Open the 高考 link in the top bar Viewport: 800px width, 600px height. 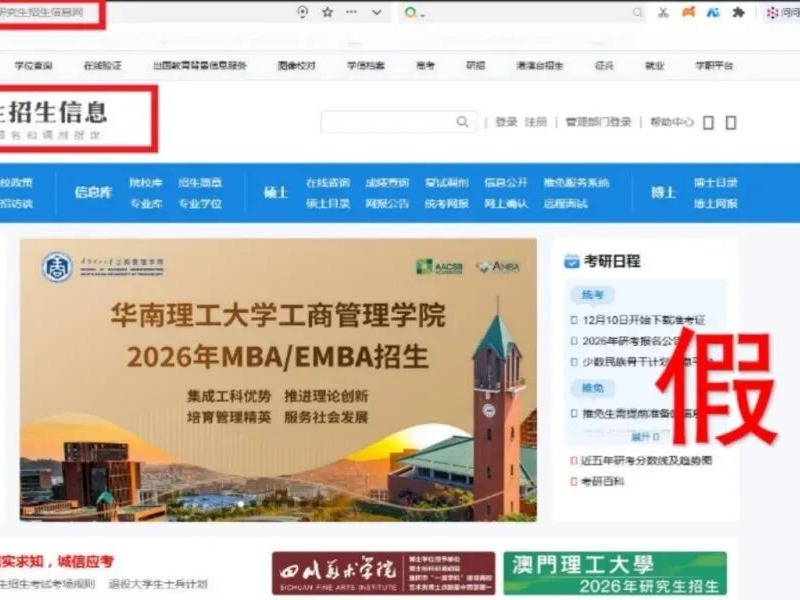(426, 65)
